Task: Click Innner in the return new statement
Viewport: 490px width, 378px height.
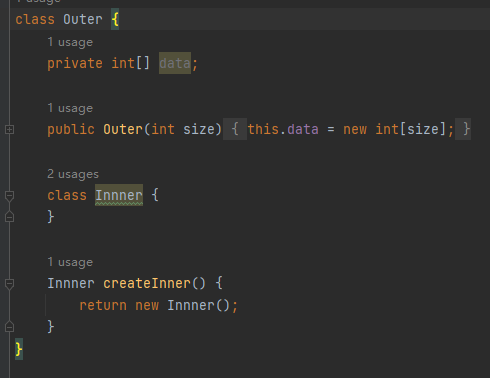Action: point(191,305)
